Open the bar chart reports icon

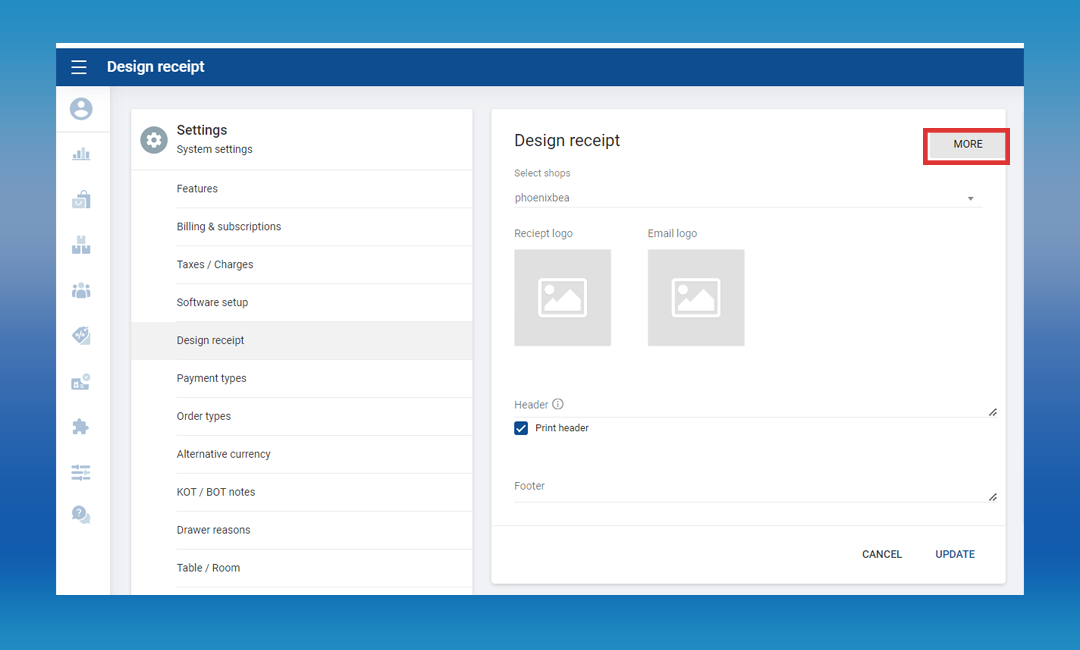pyautogui.click(x=81, y=154)
